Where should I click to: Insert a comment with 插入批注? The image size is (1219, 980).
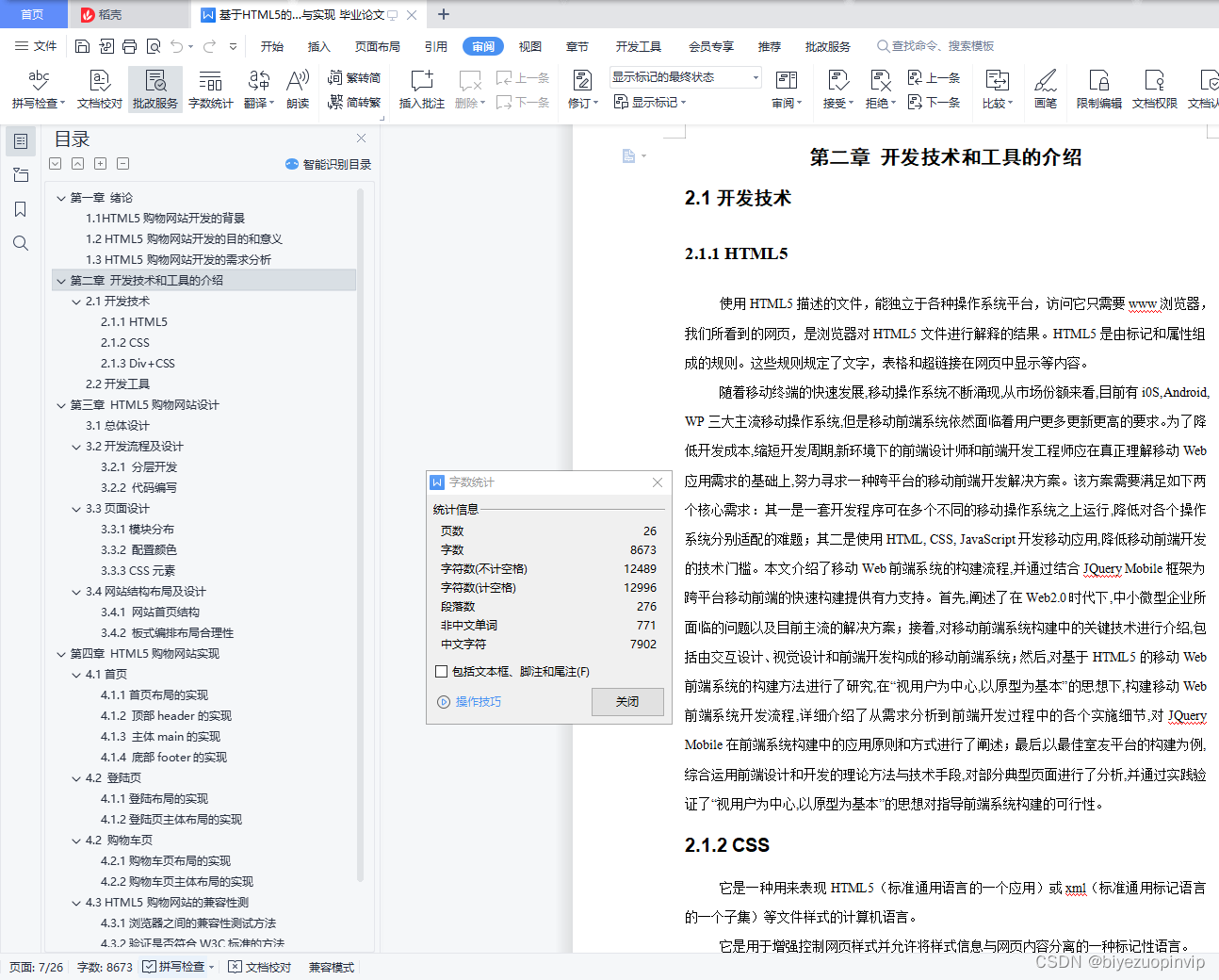[421, 90]
